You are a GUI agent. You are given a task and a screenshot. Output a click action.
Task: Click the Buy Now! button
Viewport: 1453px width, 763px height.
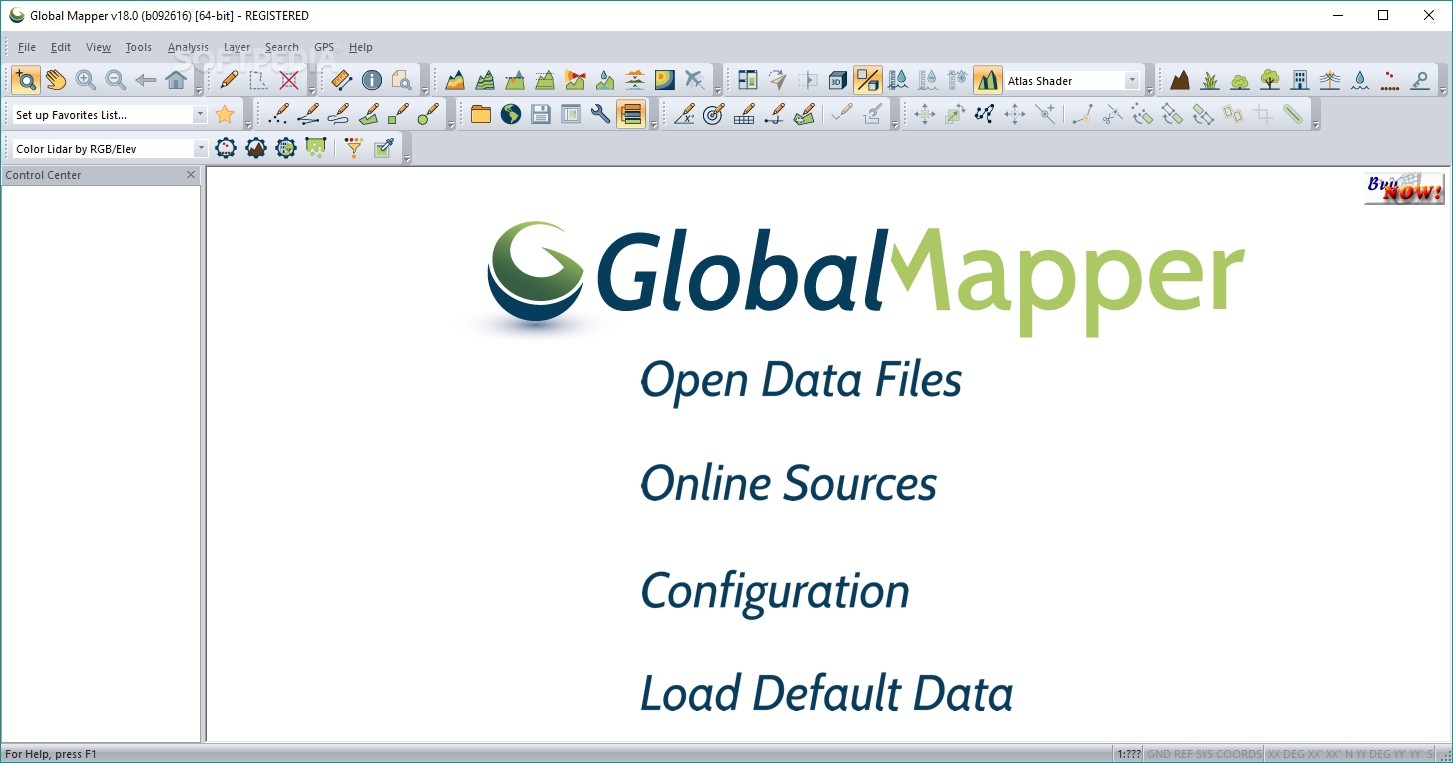(1404, 188)
